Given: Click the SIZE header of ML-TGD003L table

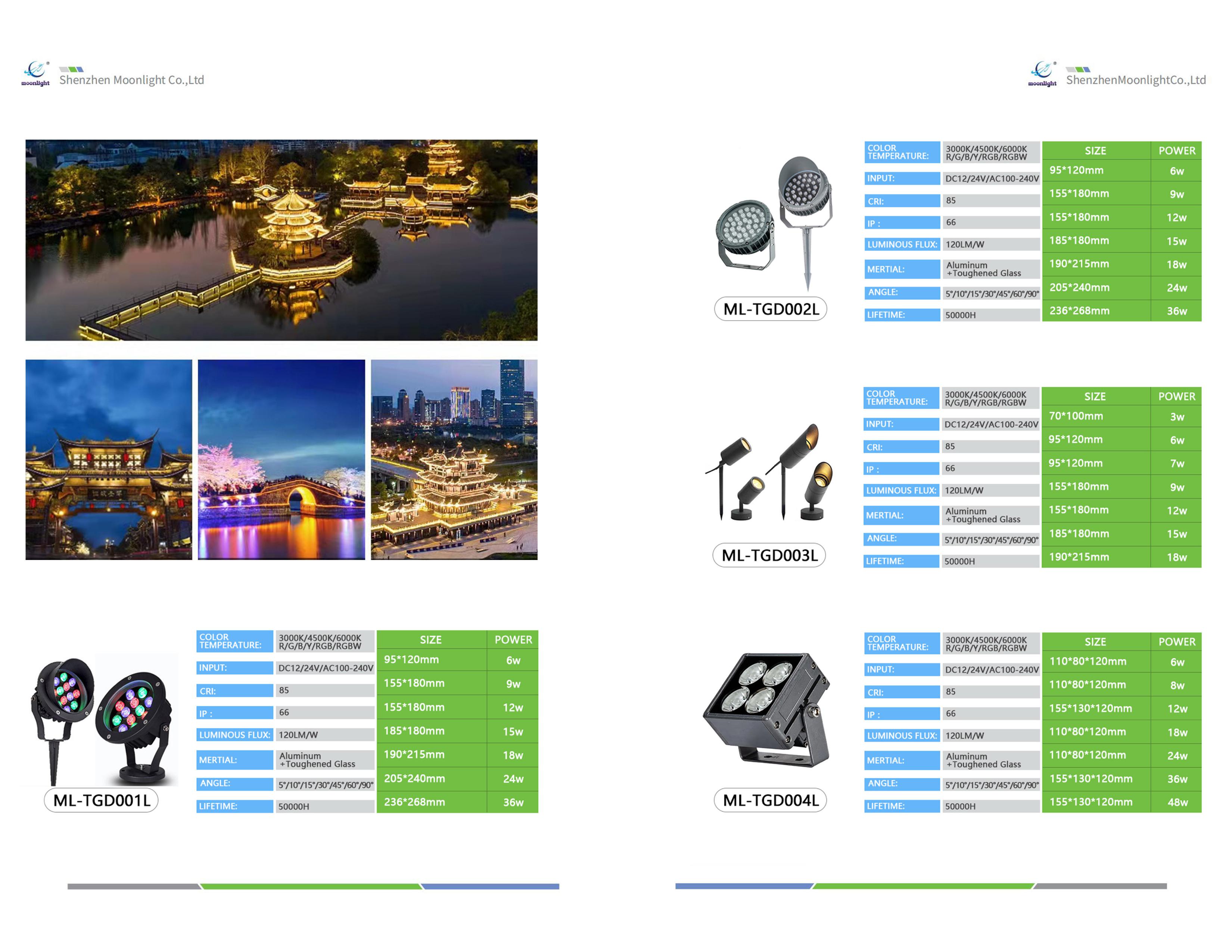Looking at the screenshot, I should (x=1095, y=396).
